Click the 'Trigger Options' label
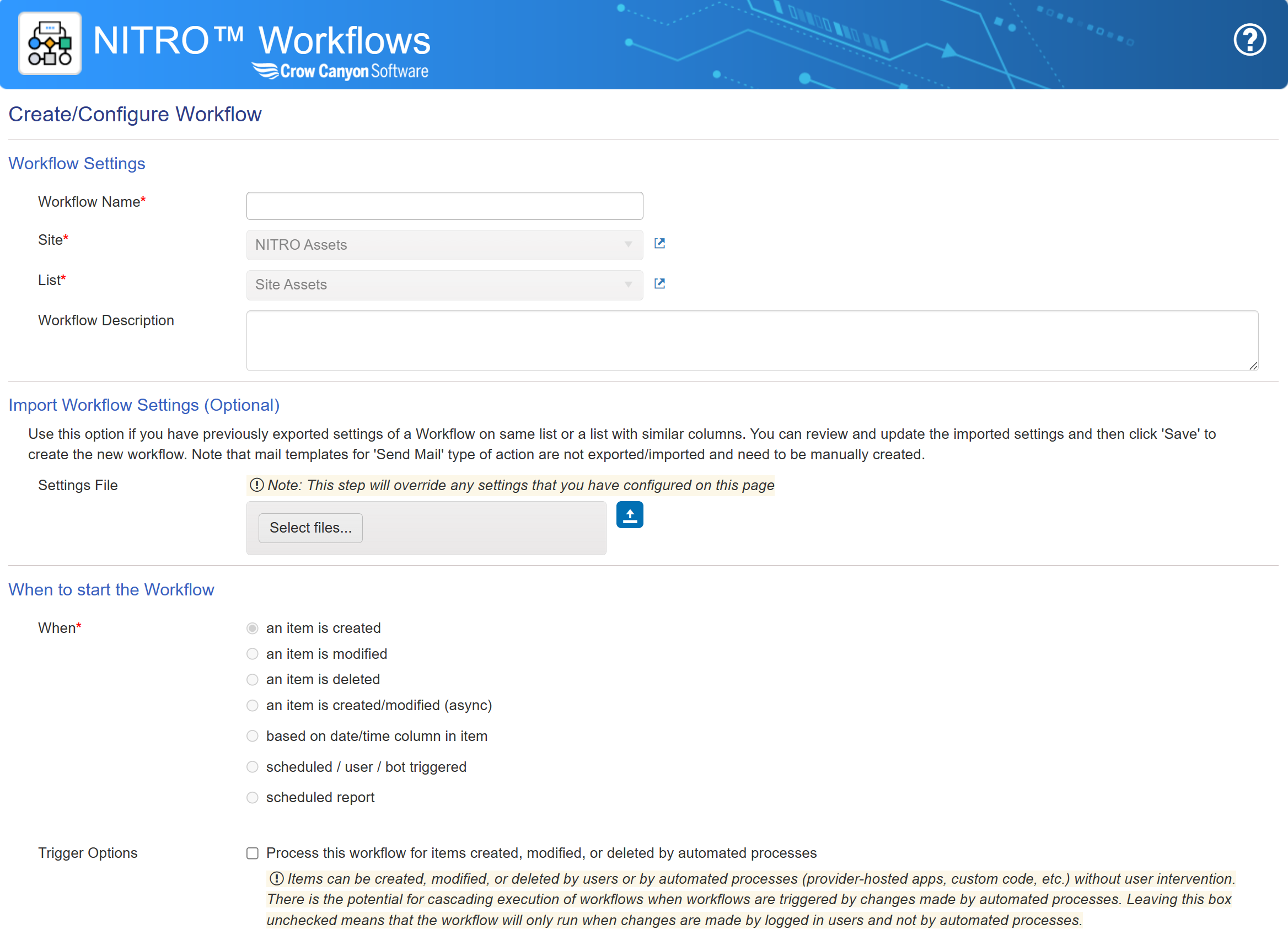 point(88,853)
